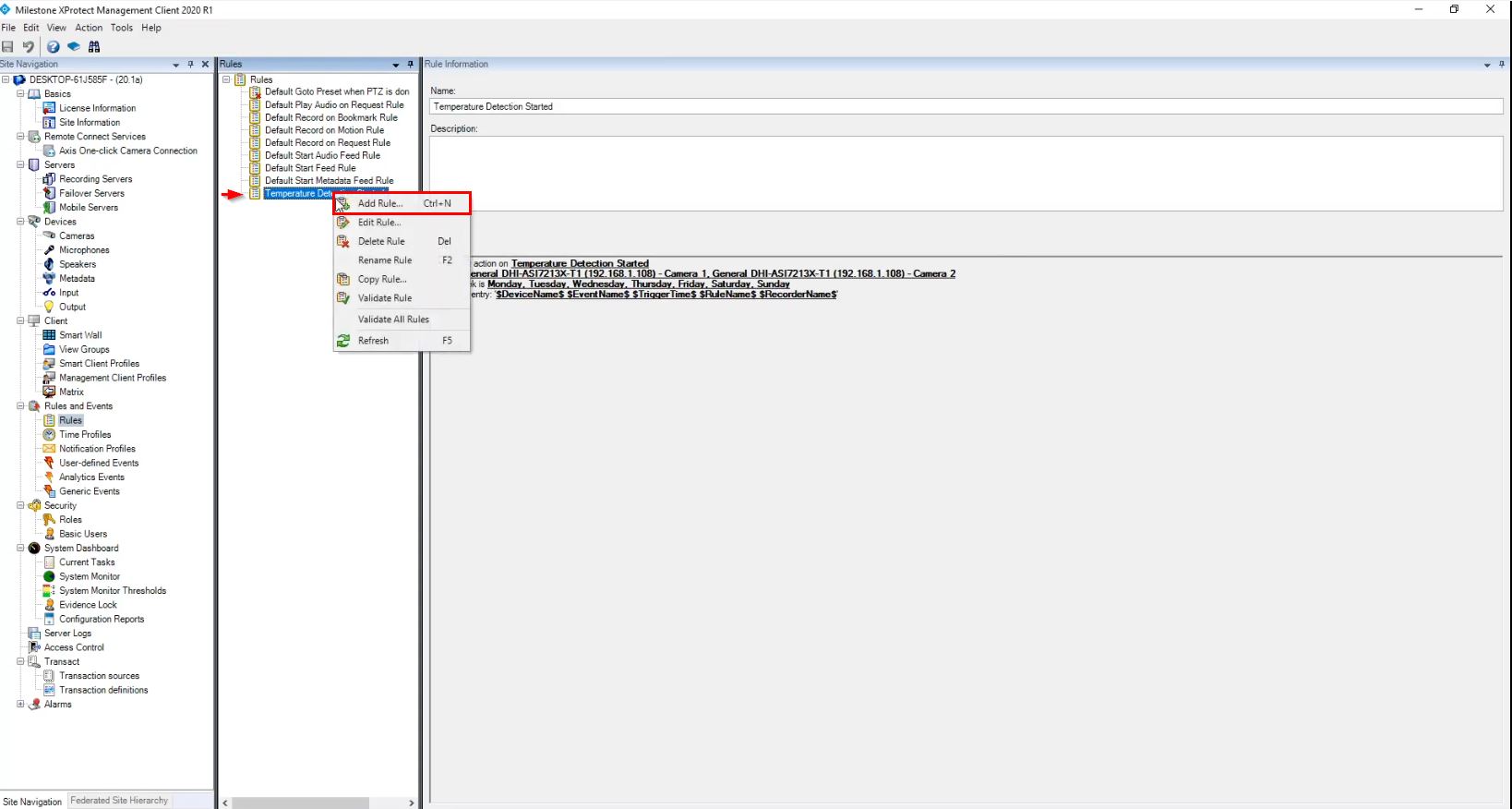The width and height of the screenshot is (1512, 809).
Task: Click the Notification Profiles envelope icon
Action: [x=50, y=449]
